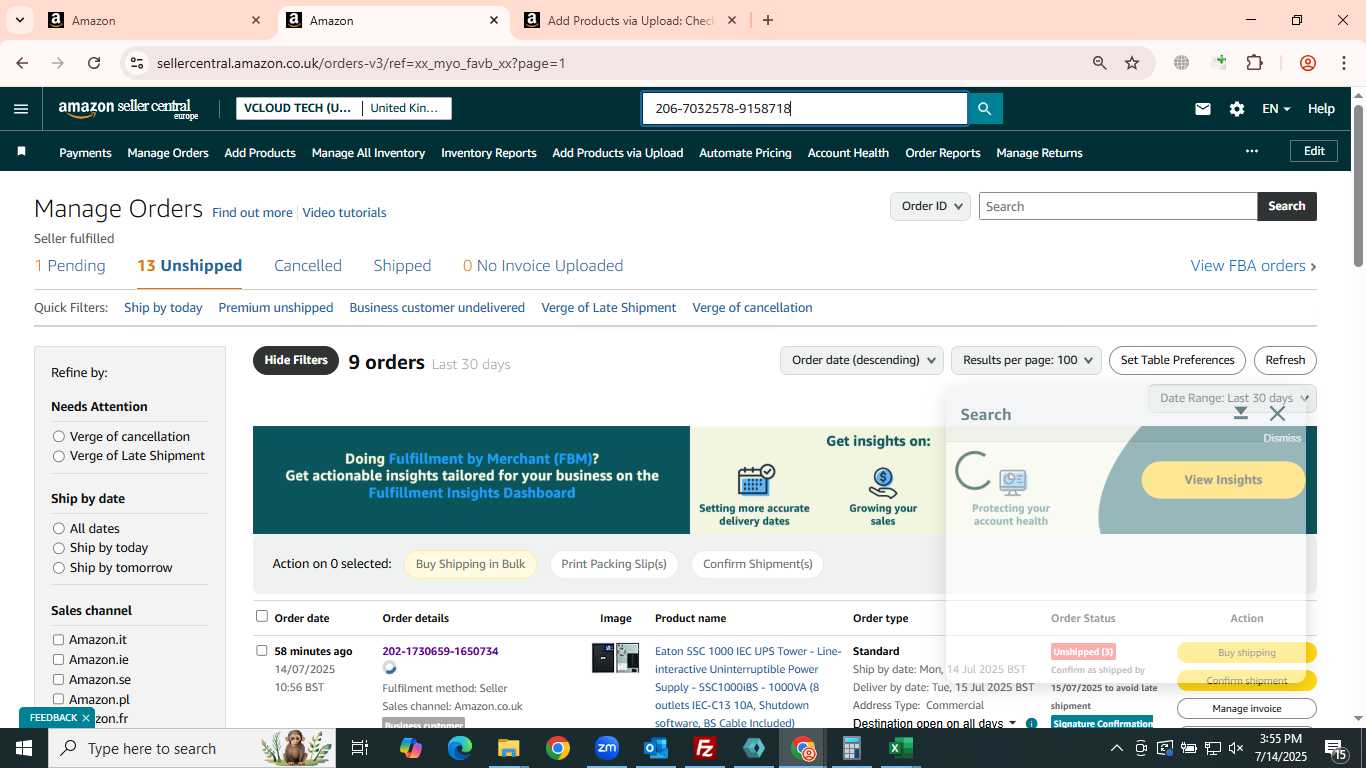The image size is (1366, 768).
Task: Click Set Table Preferences button
Action: (x=1177, y=360)
